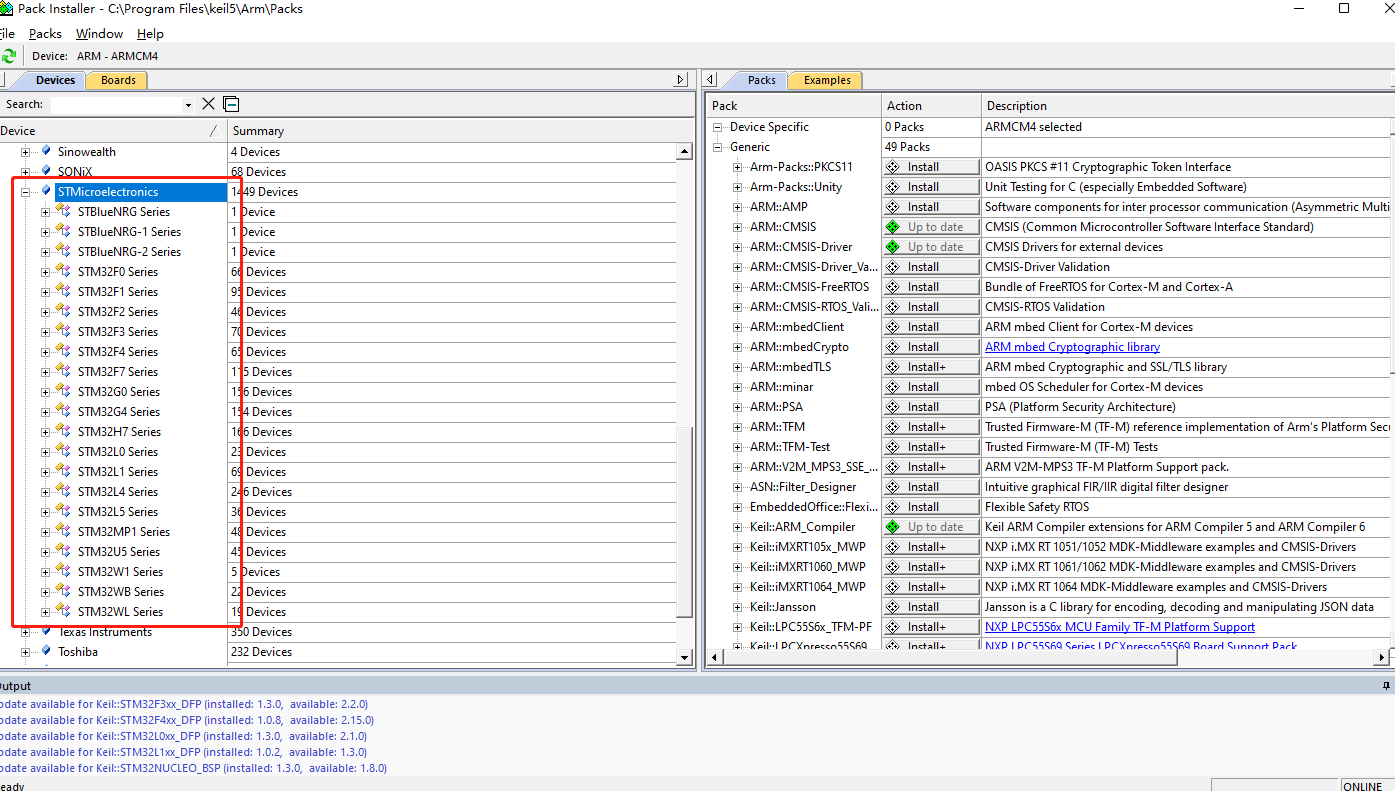This screenshot has height=791, width=1395.
Task: Collapse the STMicroelectronics tree node
Action: [26, 192]
